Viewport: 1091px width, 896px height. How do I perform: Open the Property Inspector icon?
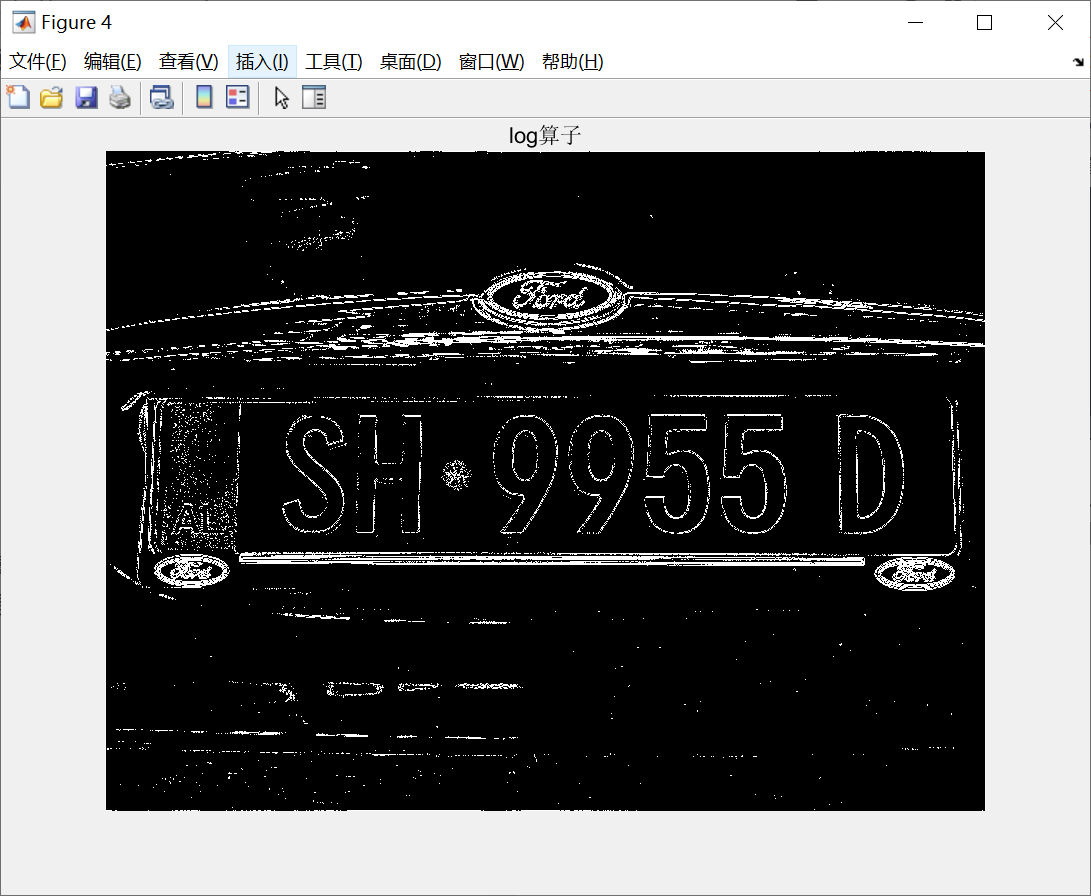coord(314,97)
